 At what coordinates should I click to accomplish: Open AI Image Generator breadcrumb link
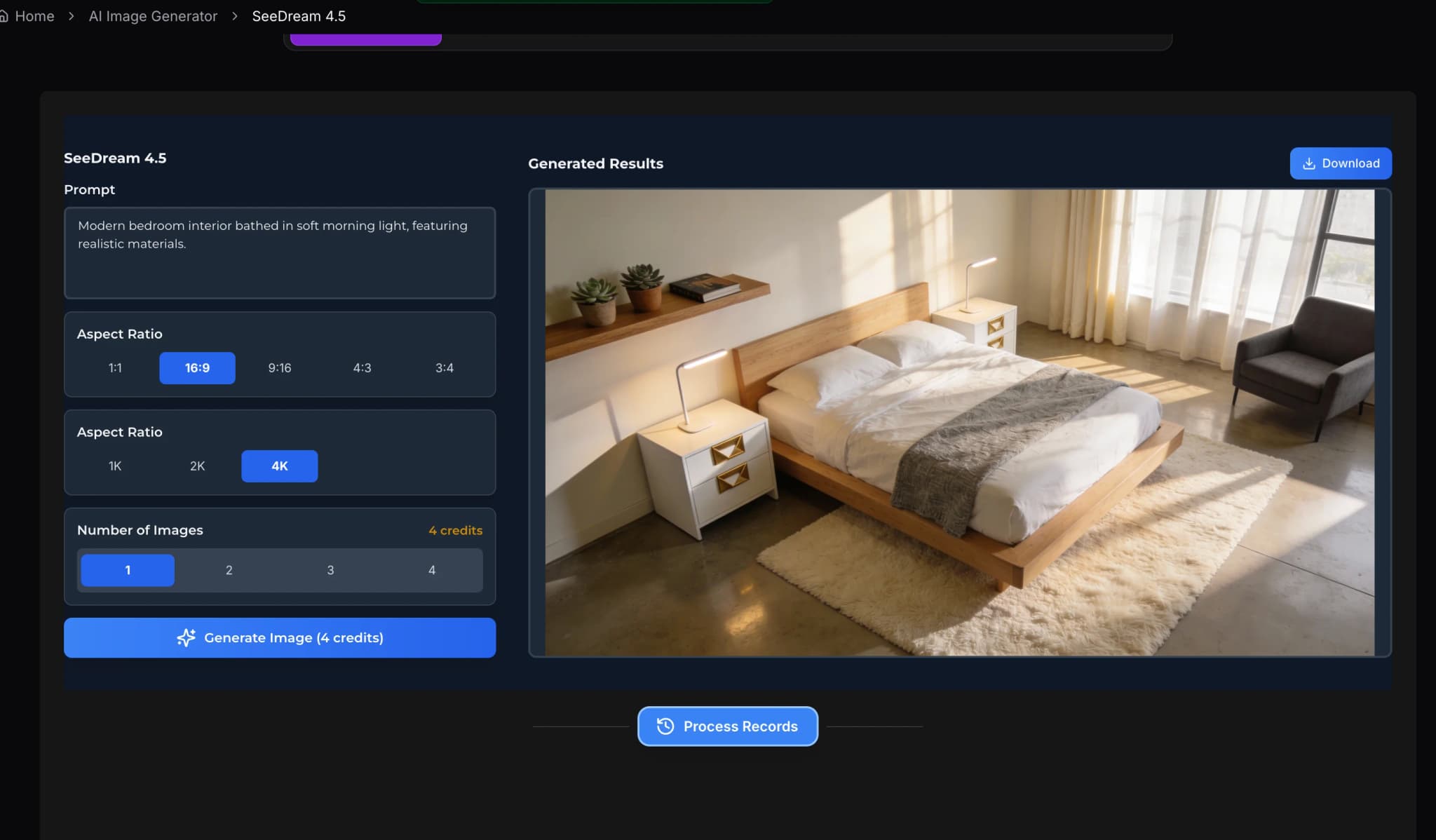(153, 16)
